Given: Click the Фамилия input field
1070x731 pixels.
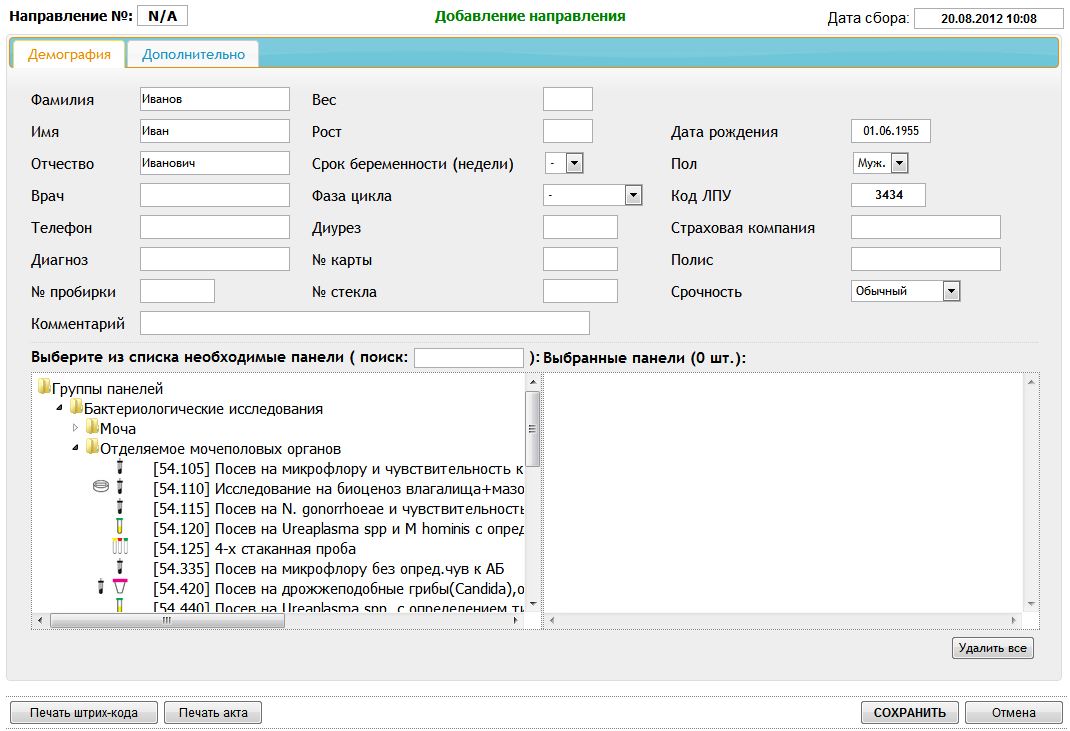Looking at the screenshot, I should tap(215, 99).
